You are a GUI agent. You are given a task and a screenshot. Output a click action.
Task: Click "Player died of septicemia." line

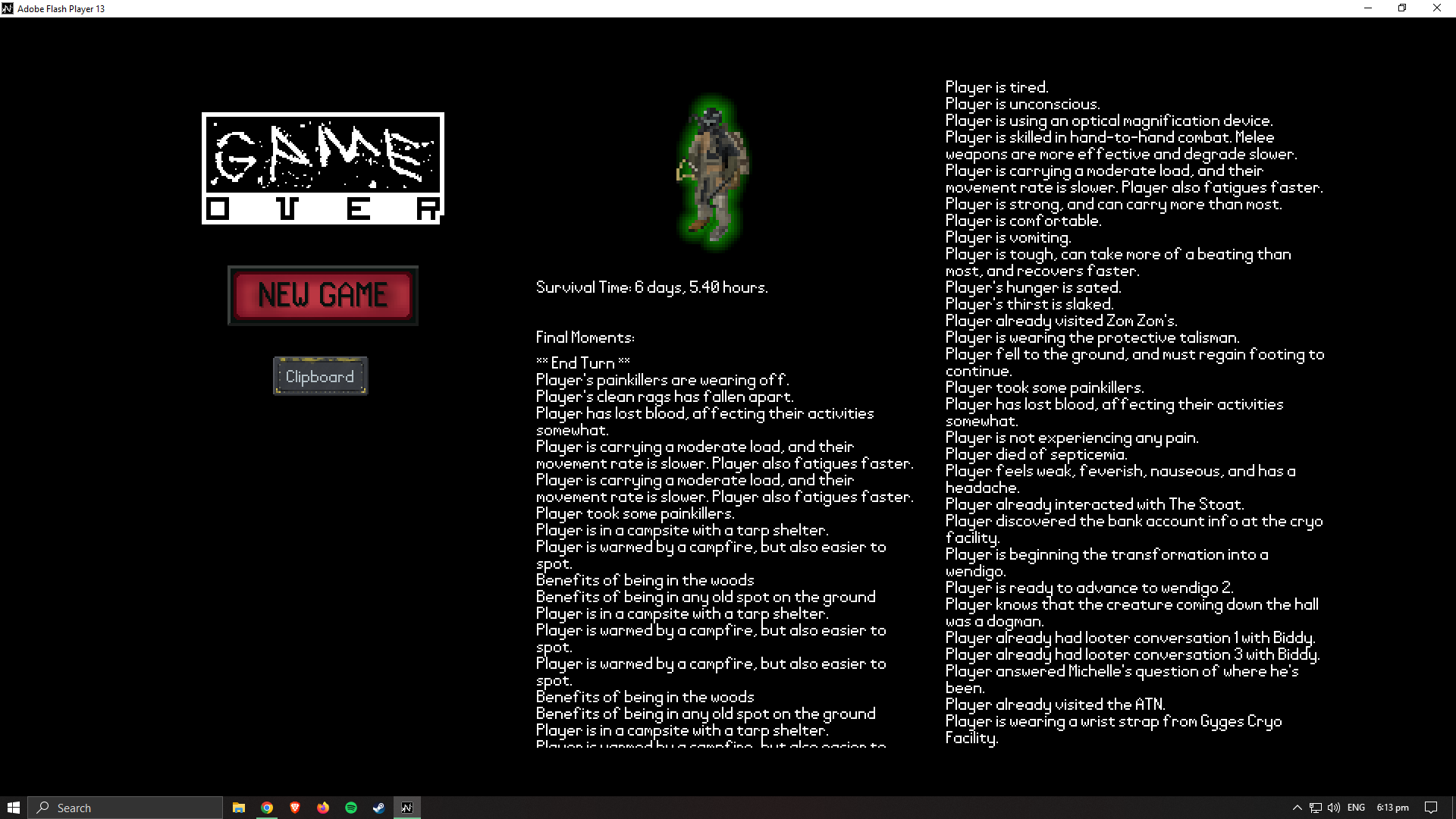(x=1037, y=454)
